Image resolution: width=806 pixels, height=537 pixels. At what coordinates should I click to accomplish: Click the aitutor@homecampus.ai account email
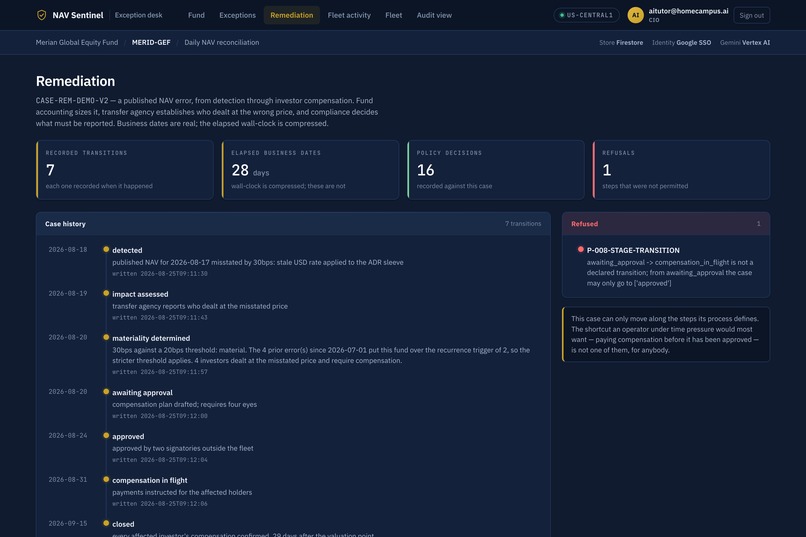point(688,11)
